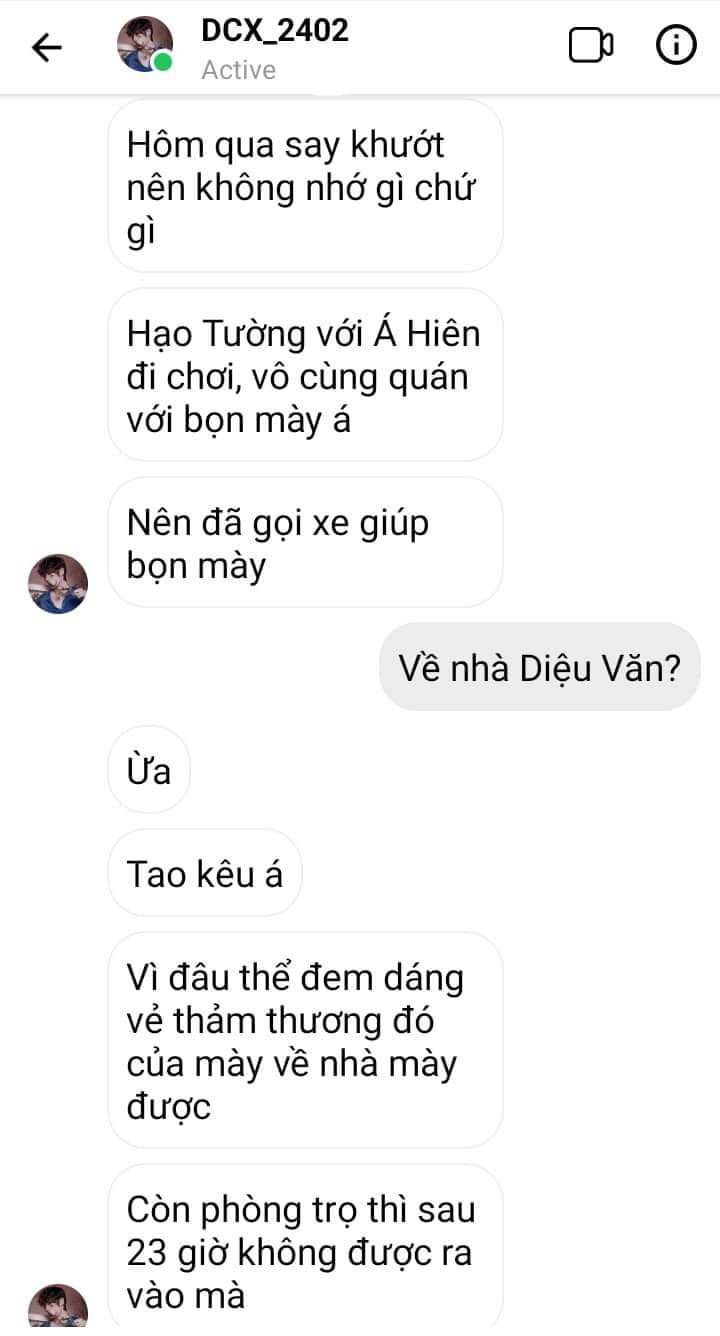Tap empty chat area beside "Ừa" message
Screen dimensions: 720x1336
point(450,770)
